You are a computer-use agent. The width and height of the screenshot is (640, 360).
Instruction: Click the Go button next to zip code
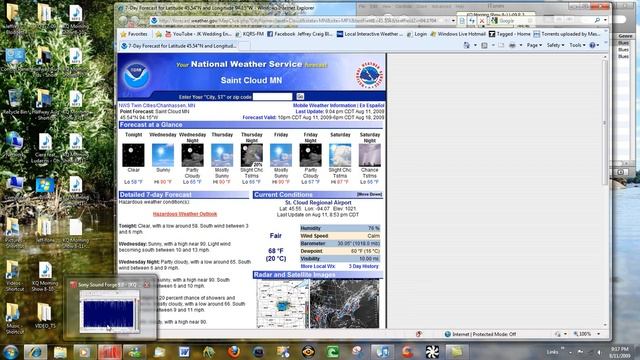click(300, 96)
